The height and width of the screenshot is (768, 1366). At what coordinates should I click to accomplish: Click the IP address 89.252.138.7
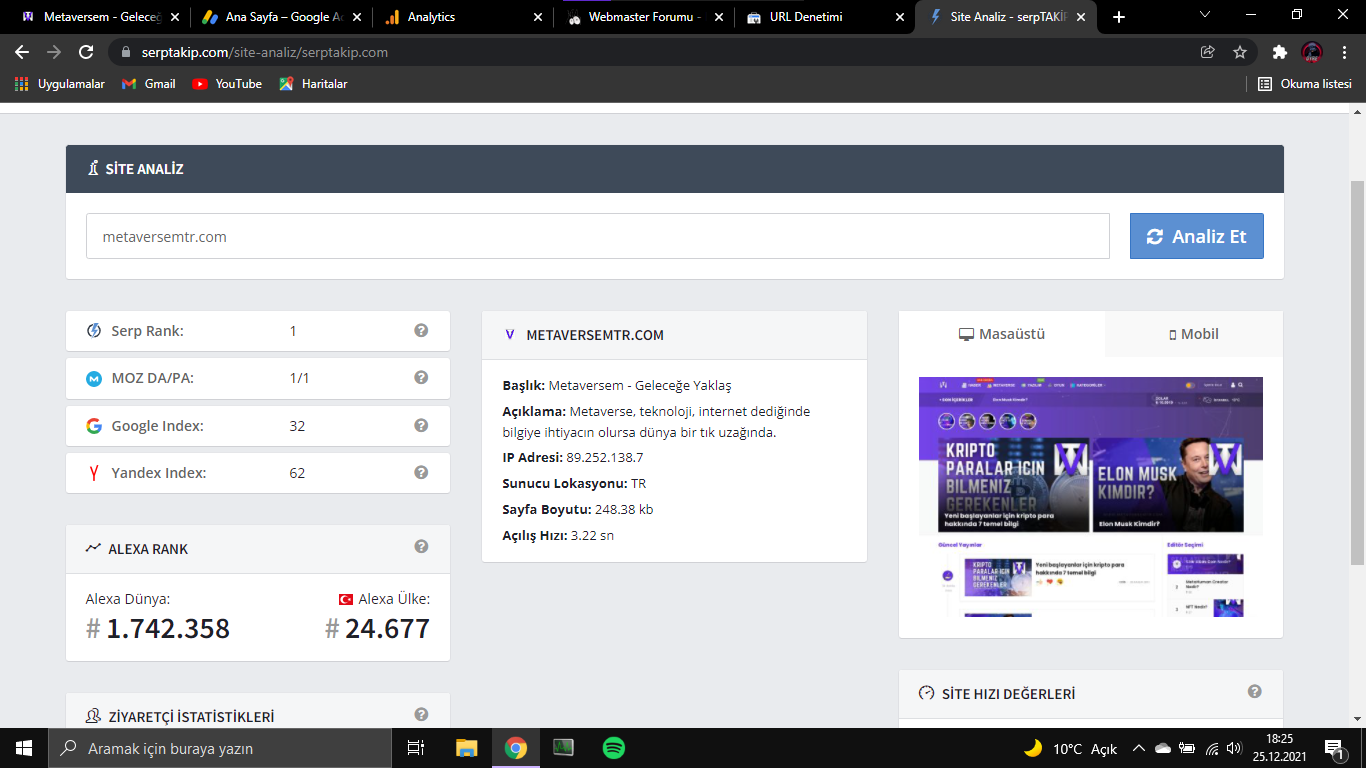click(605, 457)
